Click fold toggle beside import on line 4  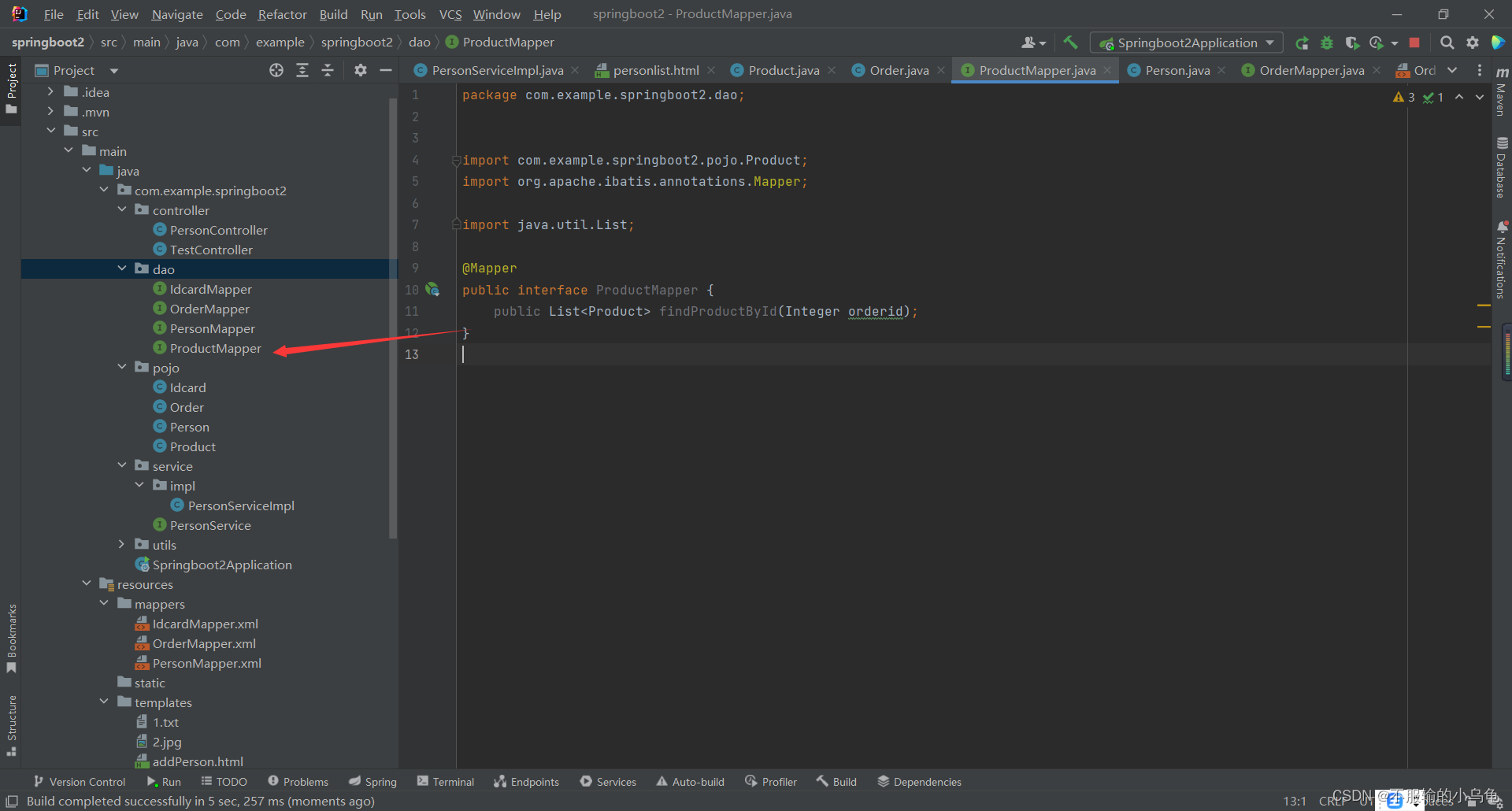pos(456,160)
